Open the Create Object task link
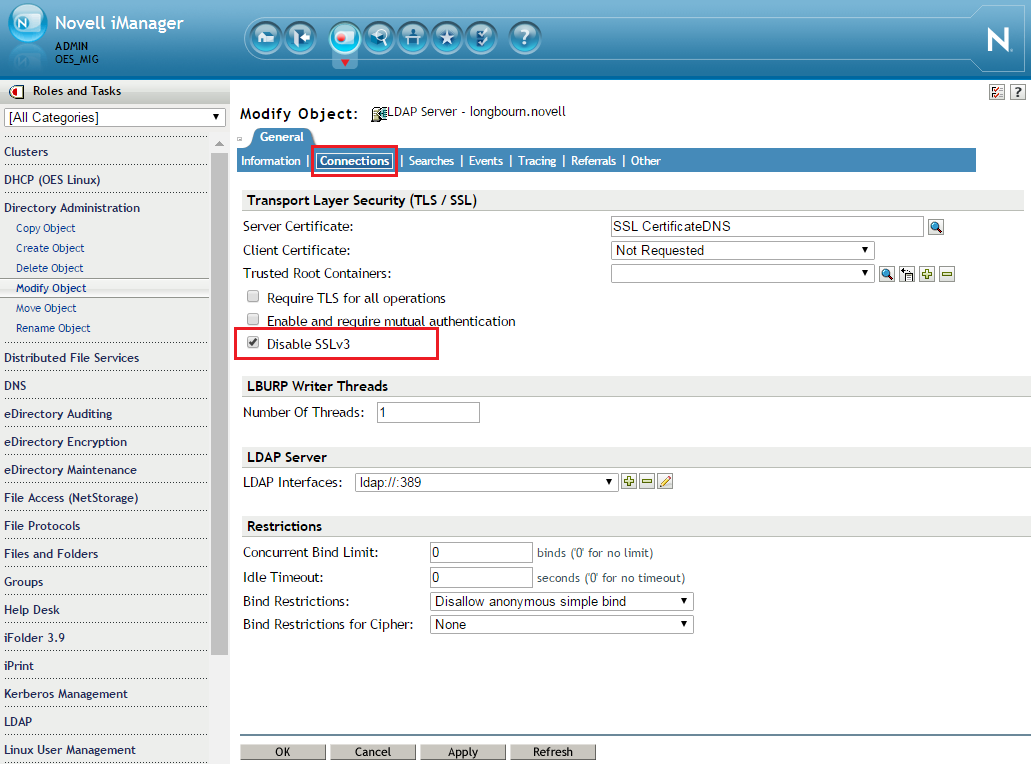This screenshot has width=1031, height=764. [51, 249]
